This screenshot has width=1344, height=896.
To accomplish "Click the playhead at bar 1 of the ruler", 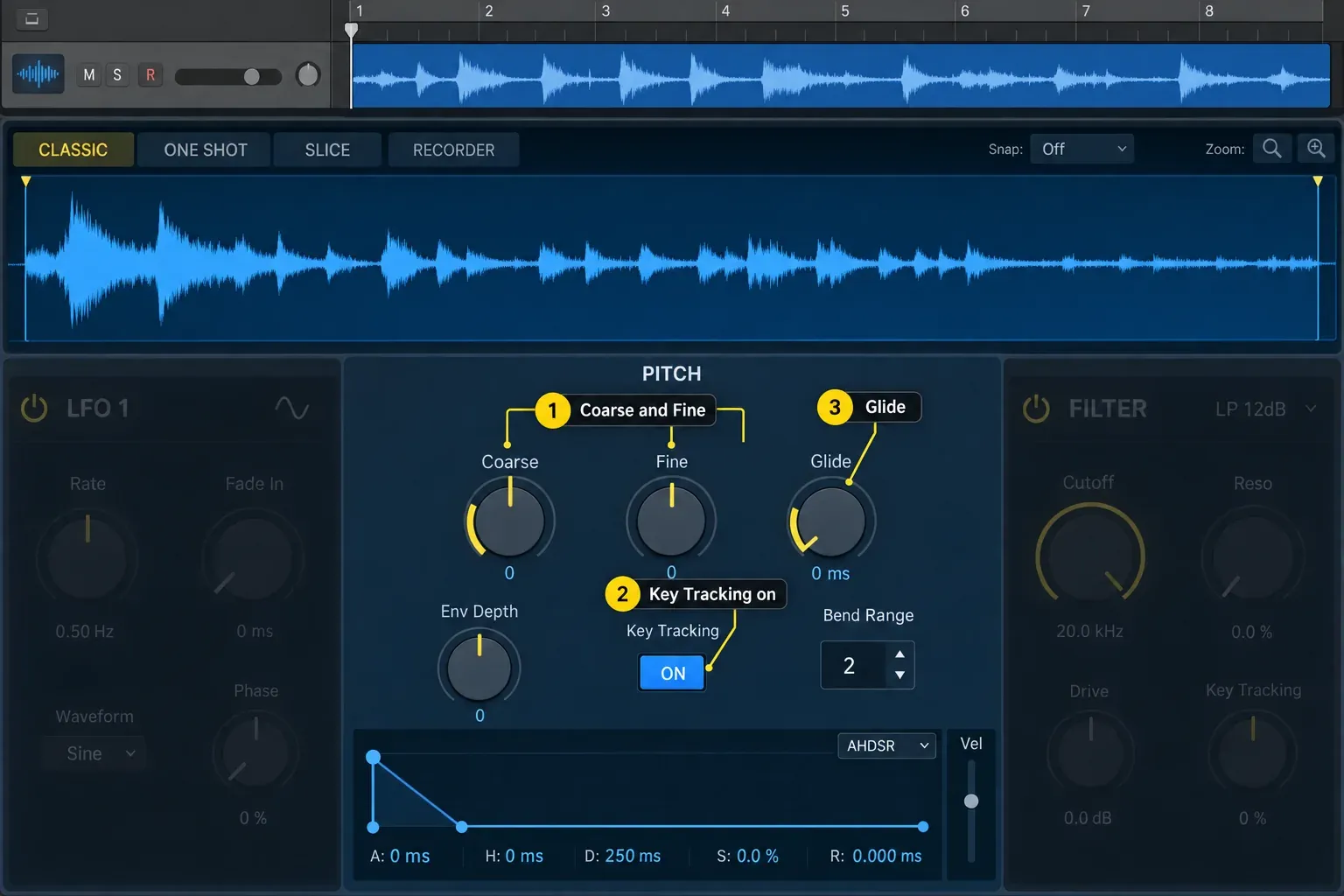I will [351, 31].
